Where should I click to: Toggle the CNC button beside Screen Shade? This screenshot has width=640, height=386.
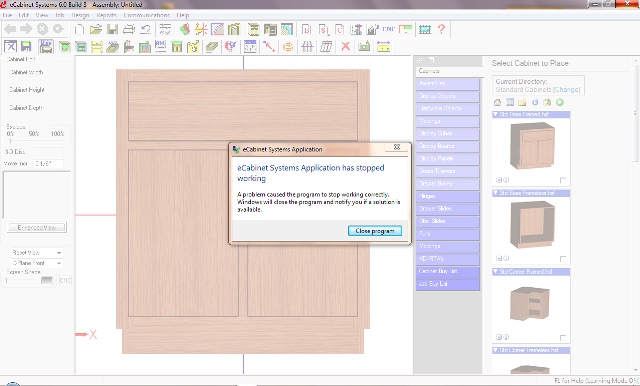click(x=65, y=280)
